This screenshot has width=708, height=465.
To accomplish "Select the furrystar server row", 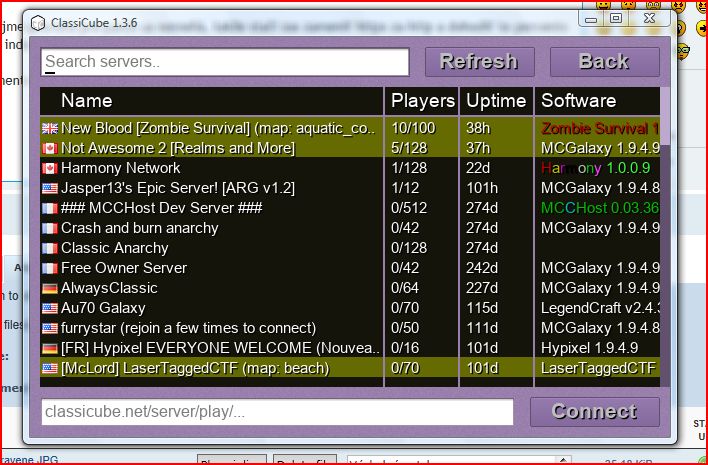I will tap(350, 328).
